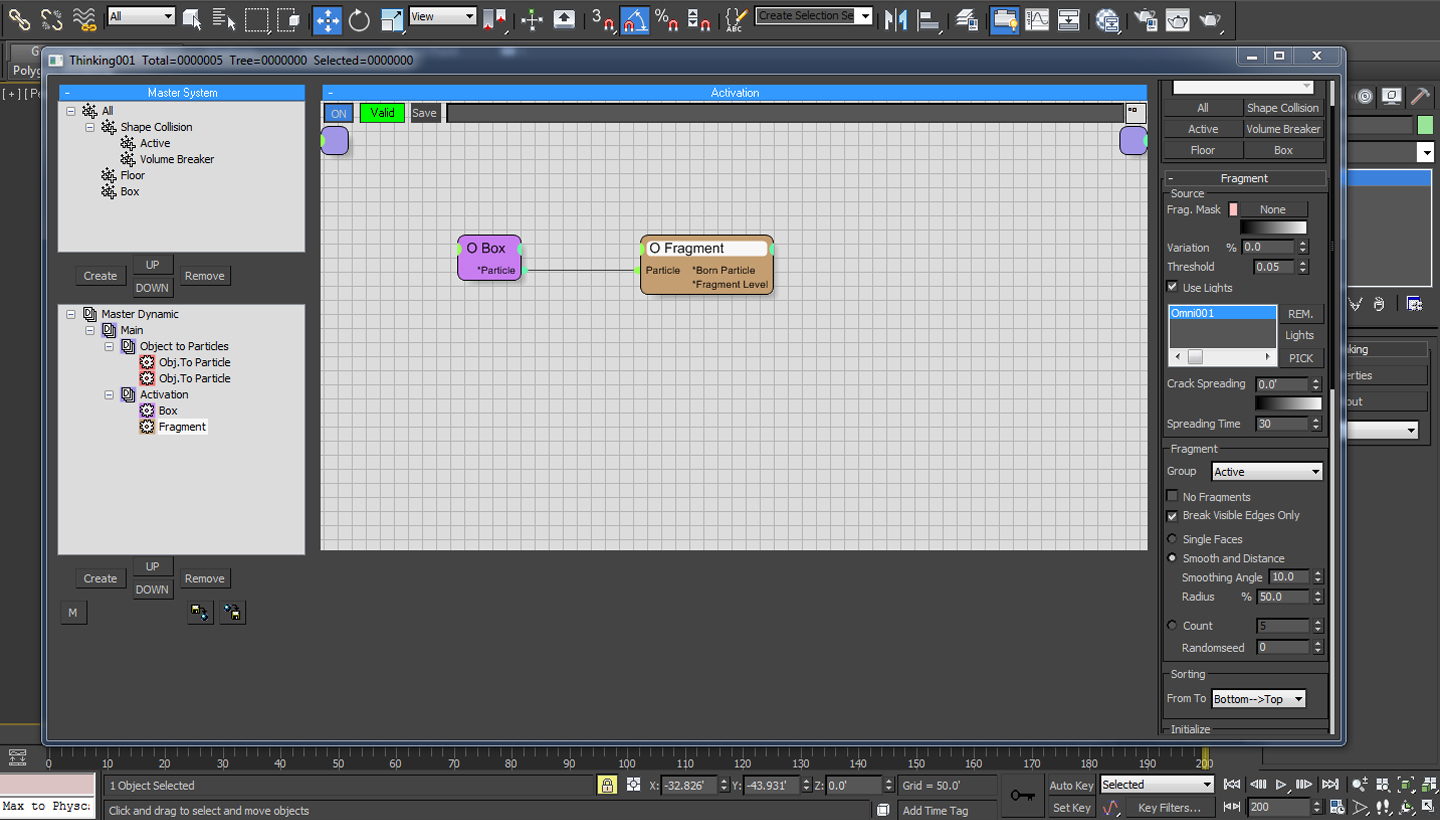Image resolution: width=1440 pixels, height=820 pixels.
Task: Open Key Filters dialog
Action: click(1169, 807)
